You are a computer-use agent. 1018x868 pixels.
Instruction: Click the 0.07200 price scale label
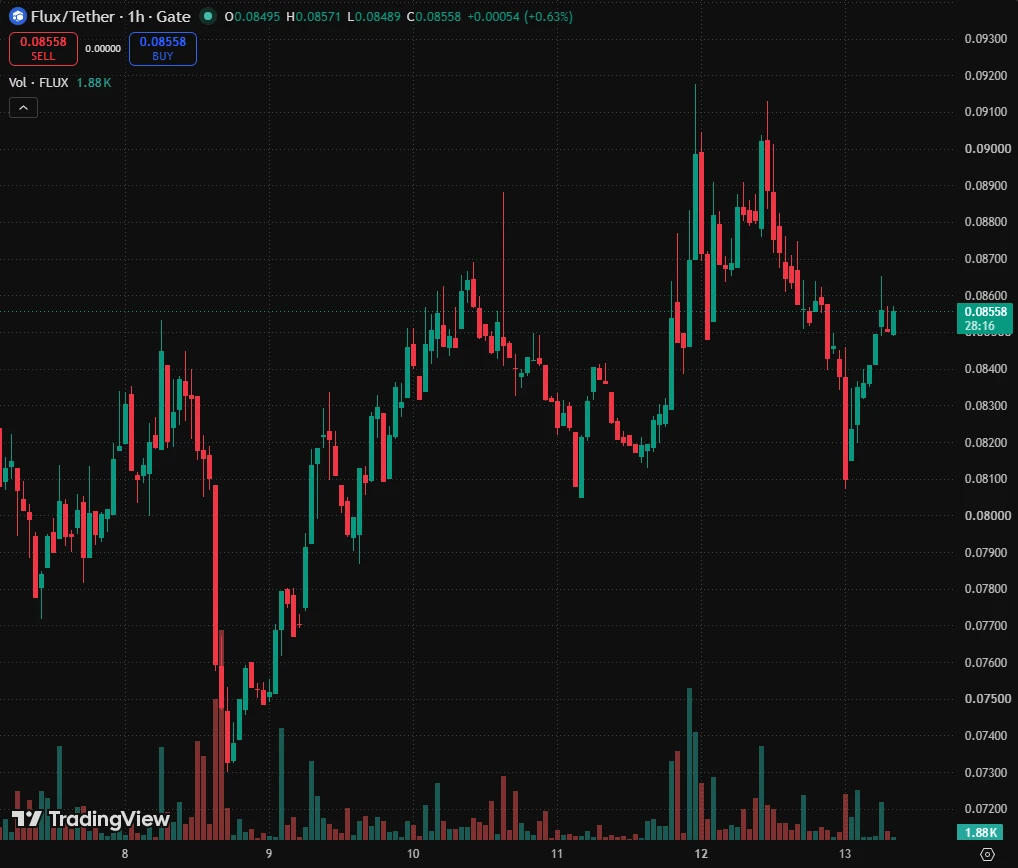coord(986,809)
